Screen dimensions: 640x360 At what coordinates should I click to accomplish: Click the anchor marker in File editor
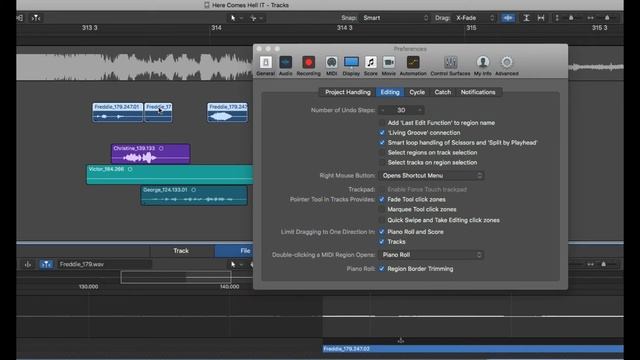pos(400,340)
